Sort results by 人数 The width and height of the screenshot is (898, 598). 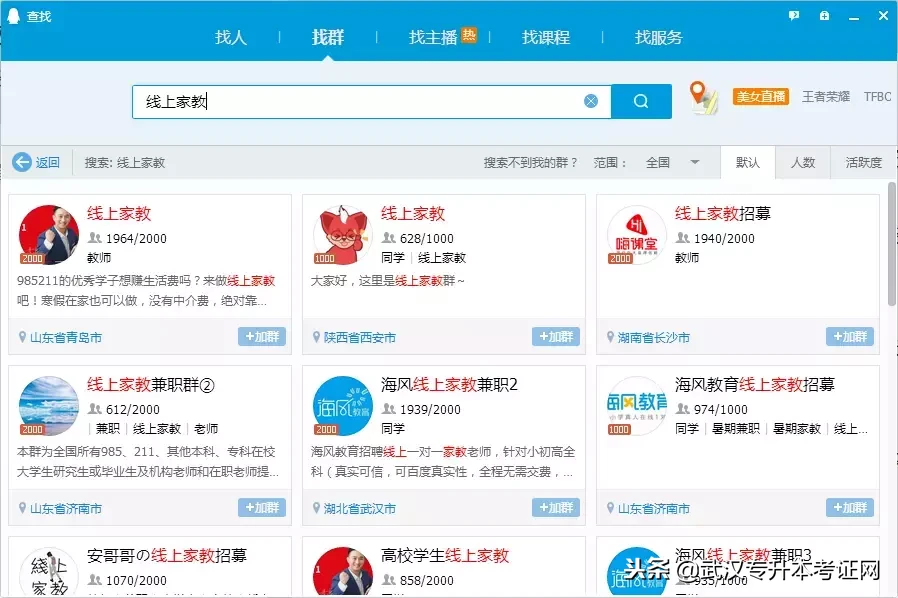coord(802,163)
